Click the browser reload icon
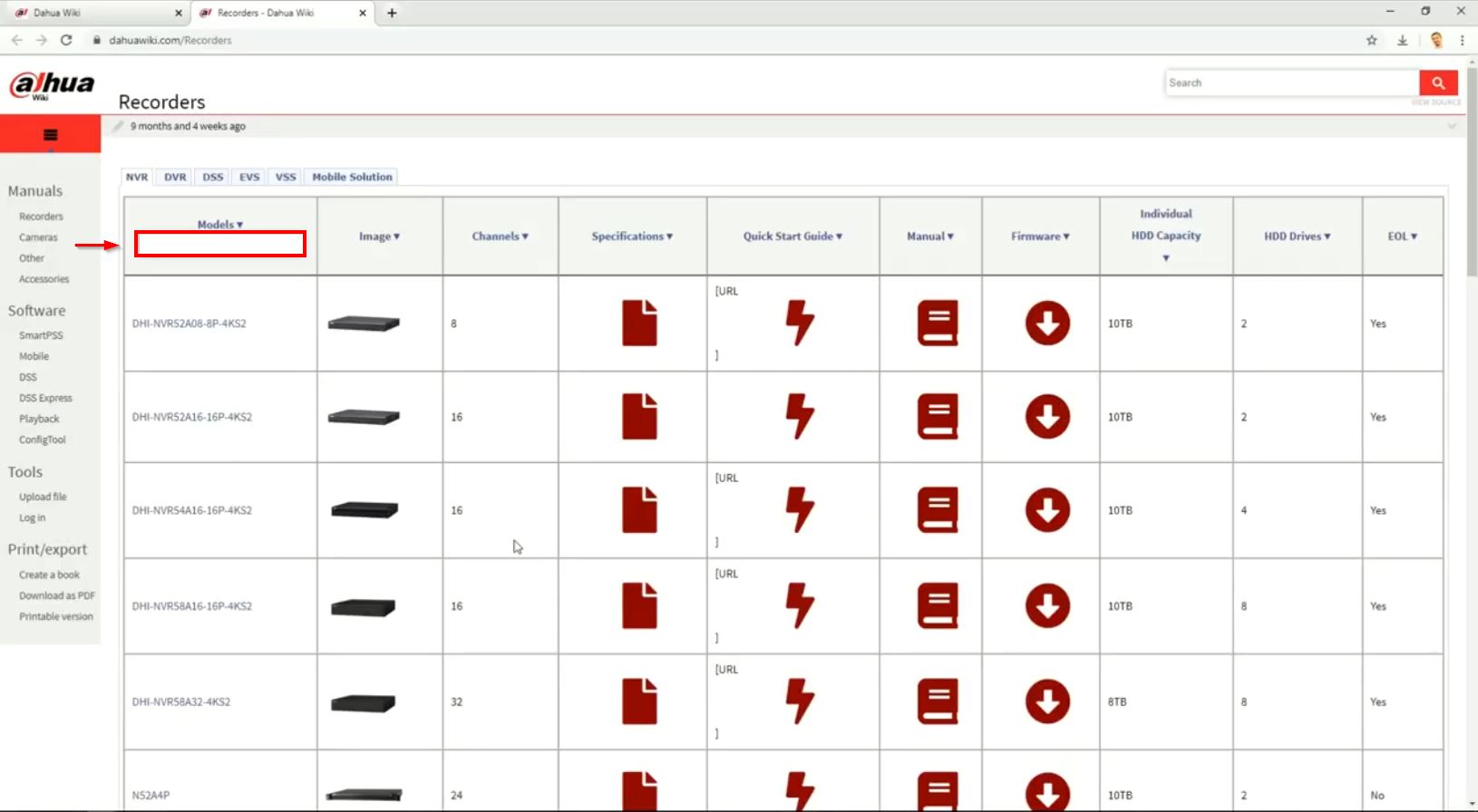The image size is (1478, 812). pos(66,40)
